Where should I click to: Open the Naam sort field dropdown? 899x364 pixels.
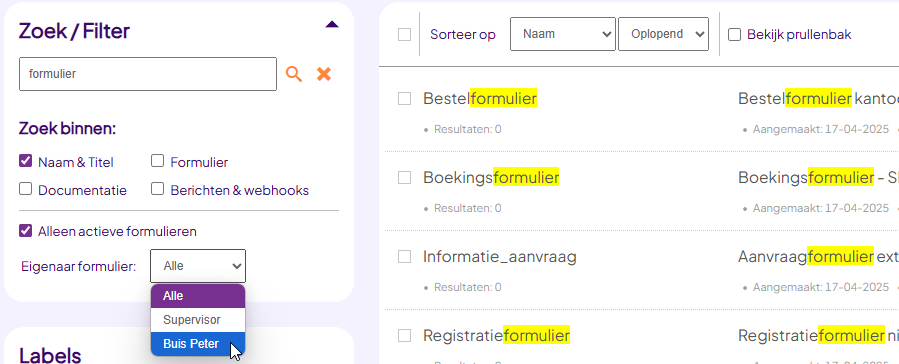(562, 34)
